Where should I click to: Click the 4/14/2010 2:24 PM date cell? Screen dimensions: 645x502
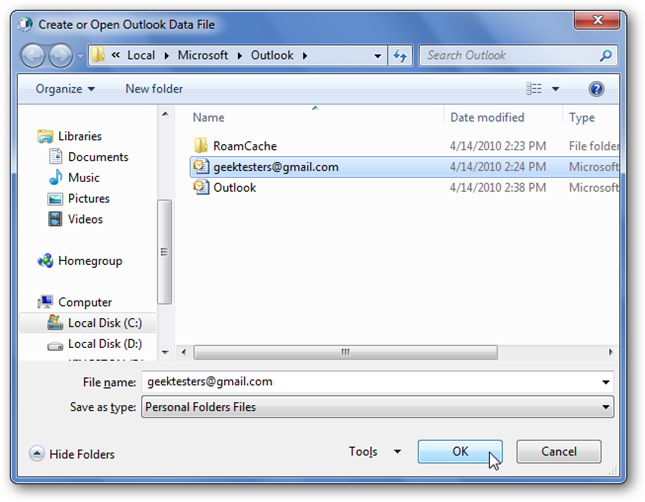tap(498, 167)
